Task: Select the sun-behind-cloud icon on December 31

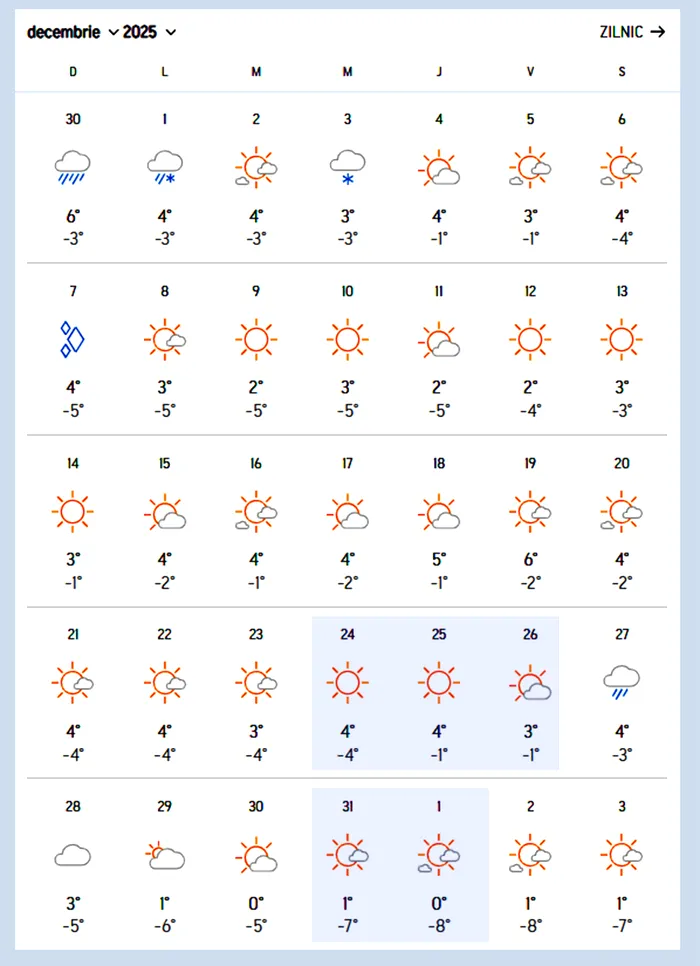Action: 347,854
